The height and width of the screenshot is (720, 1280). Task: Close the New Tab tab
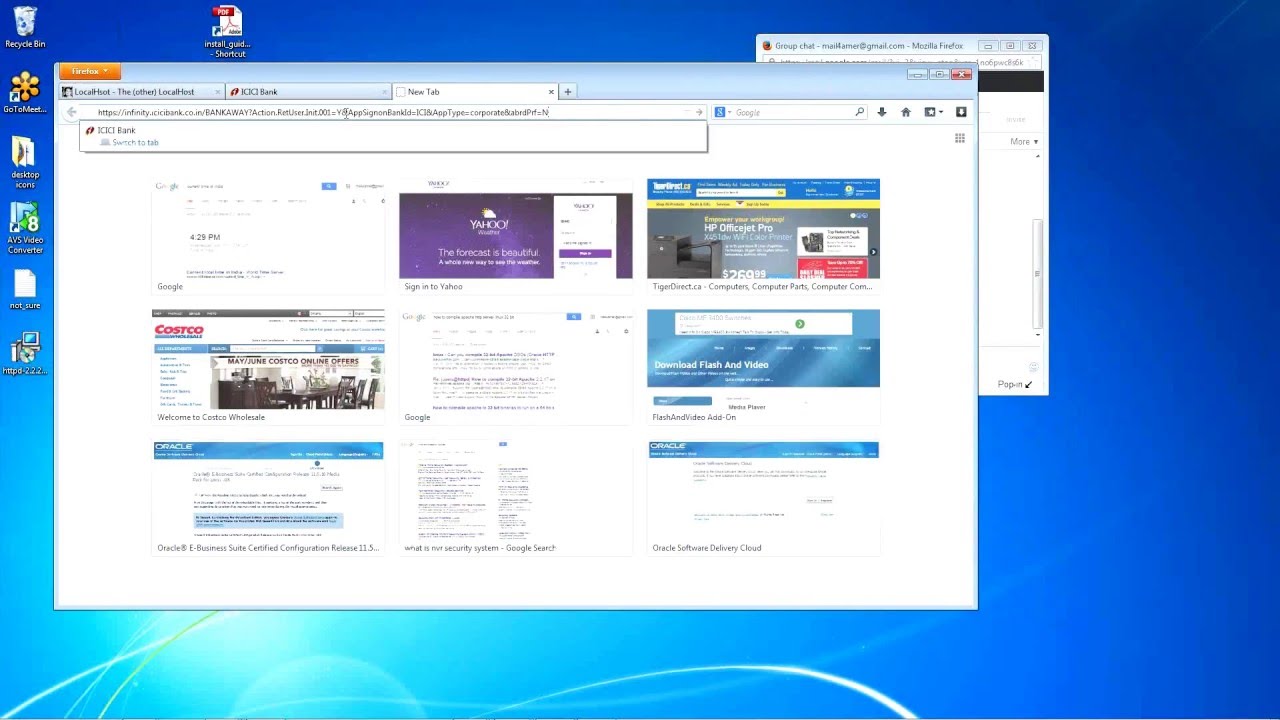tap(550, 92)
